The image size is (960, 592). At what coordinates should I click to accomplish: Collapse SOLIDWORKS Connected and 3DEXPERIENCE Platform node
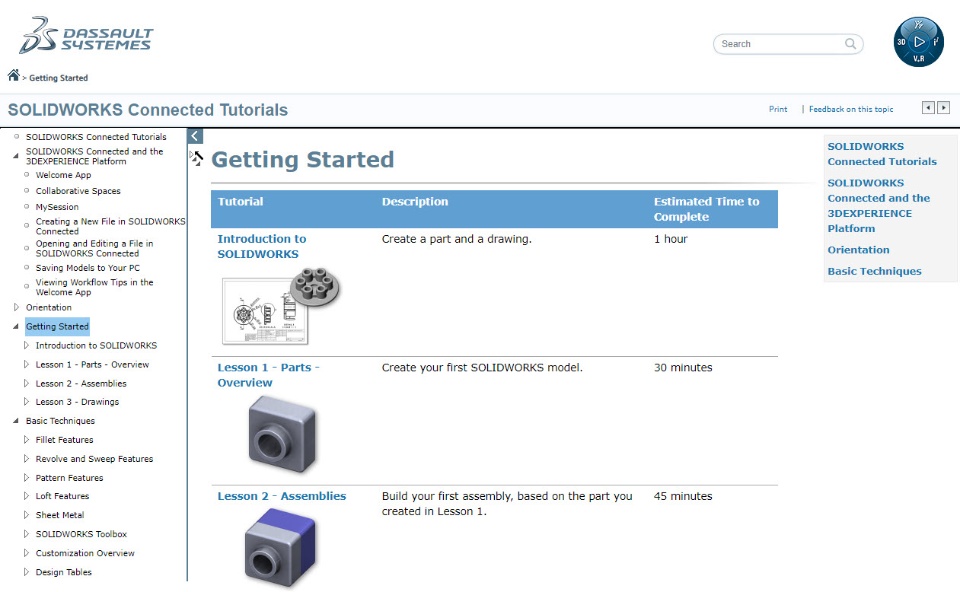click(16, 155)
